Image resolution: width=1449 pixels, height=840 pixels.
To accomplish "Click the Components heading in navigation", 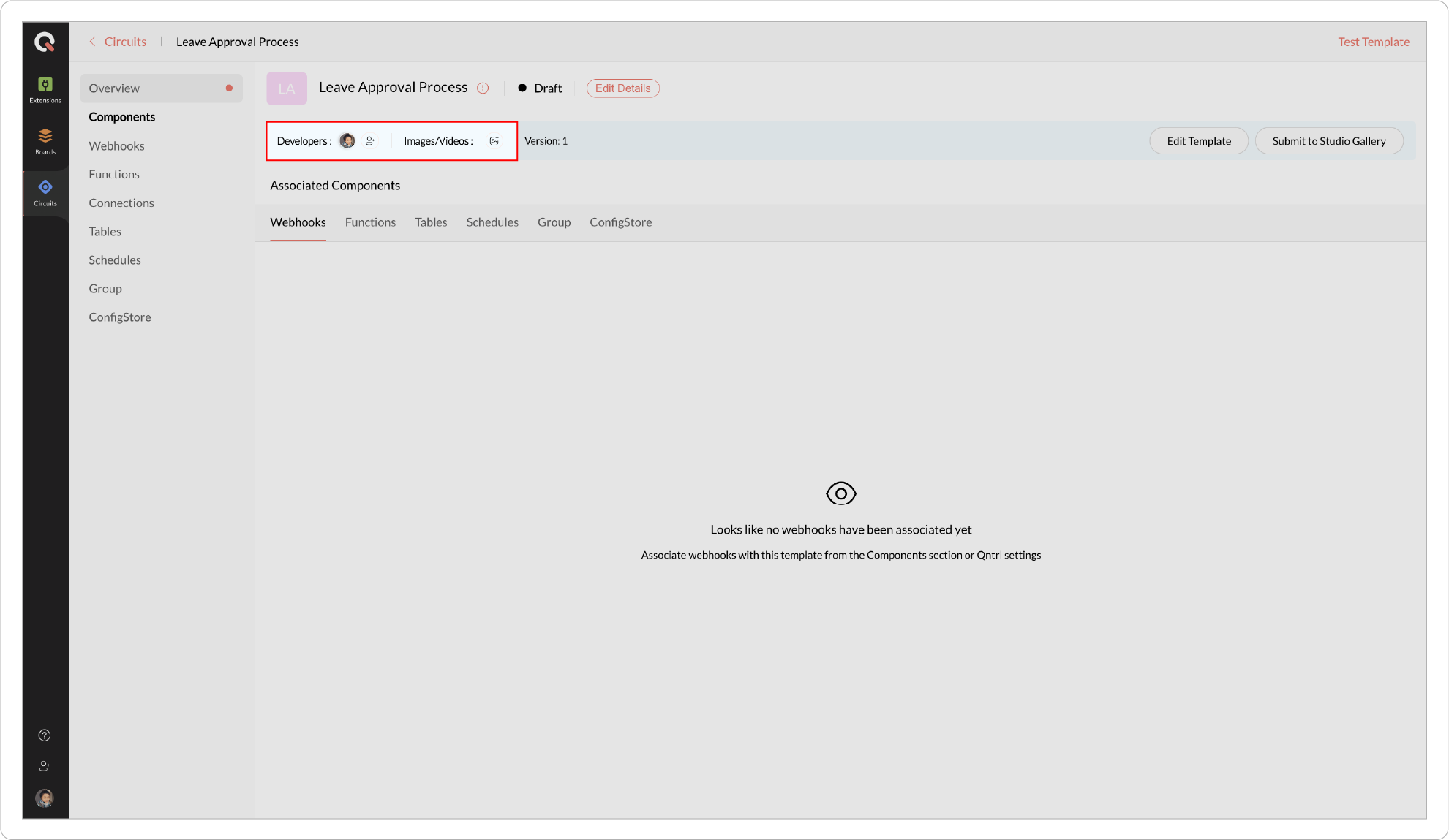I will pyautogui.click(x=122, y=117).
